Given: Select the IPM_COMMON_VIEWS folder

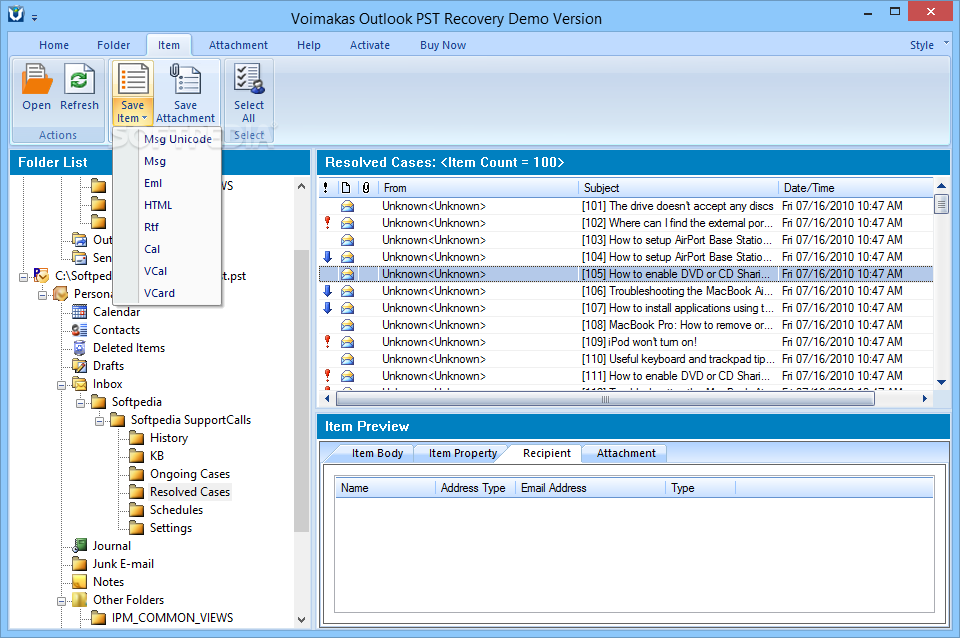Looking at the screenshot, I should click(172, 618).
